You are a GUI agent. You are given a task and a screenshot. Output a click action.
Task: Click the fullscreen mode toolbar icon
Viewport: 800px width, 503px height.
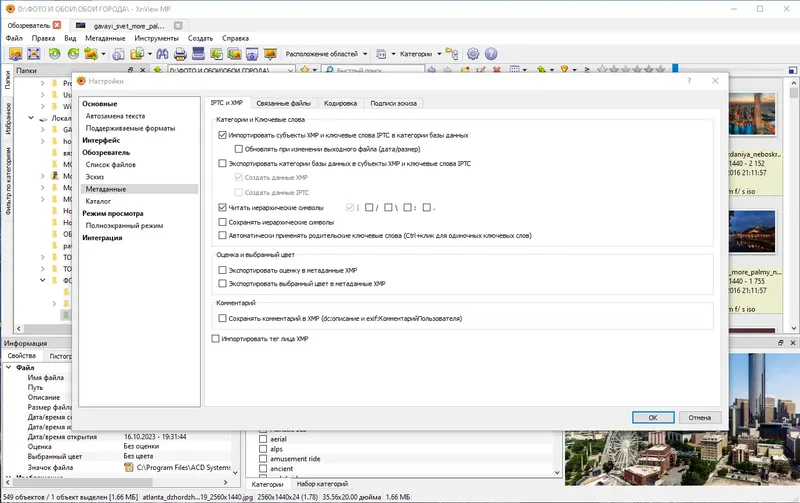pos(34,54)
